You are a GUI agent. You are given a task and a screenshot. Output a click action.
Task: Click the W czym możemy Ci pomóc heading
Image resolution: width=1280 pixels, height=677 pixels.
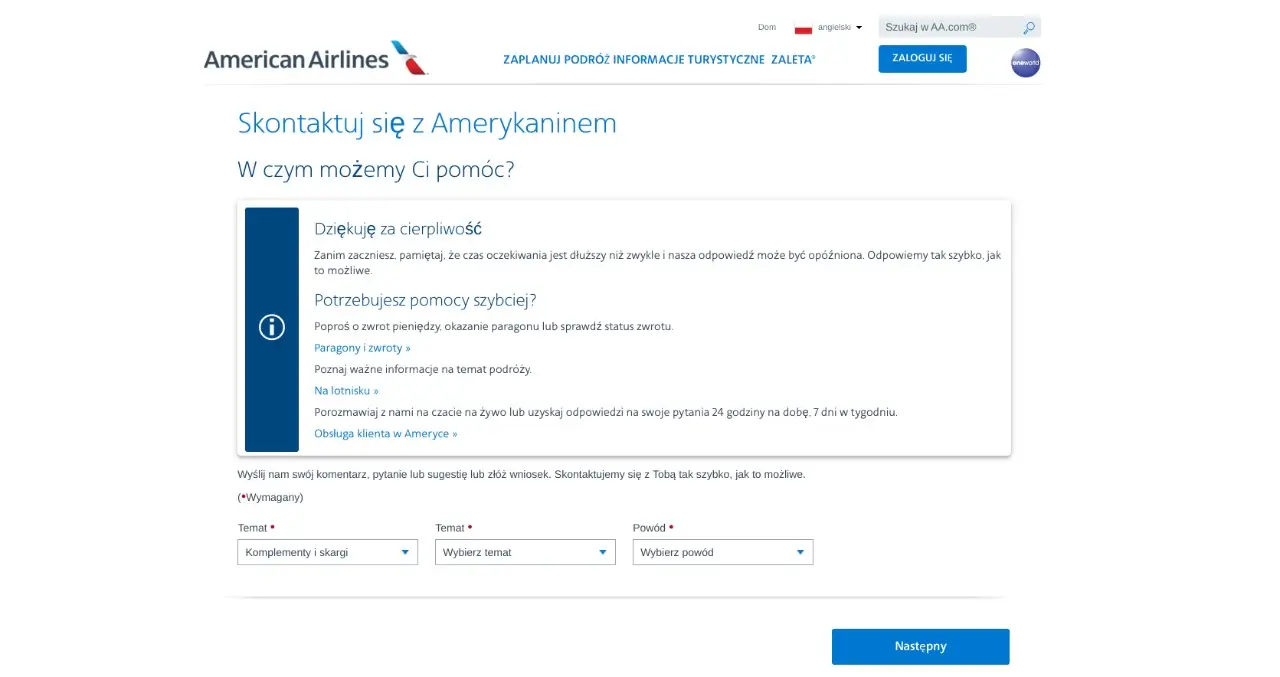(376, 170)
